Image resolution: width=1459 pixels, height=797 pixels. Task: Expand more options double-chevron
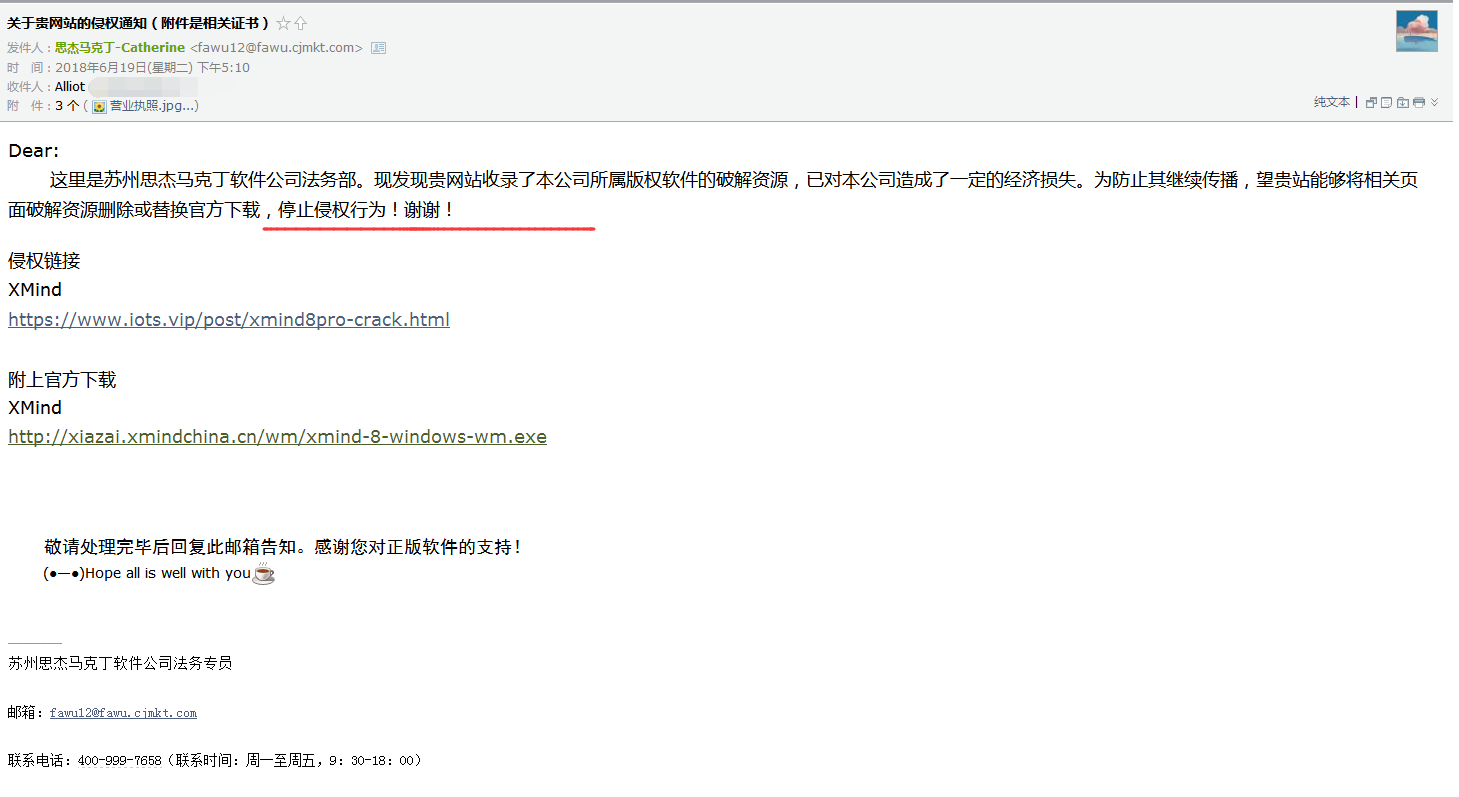click(1434, 103)
